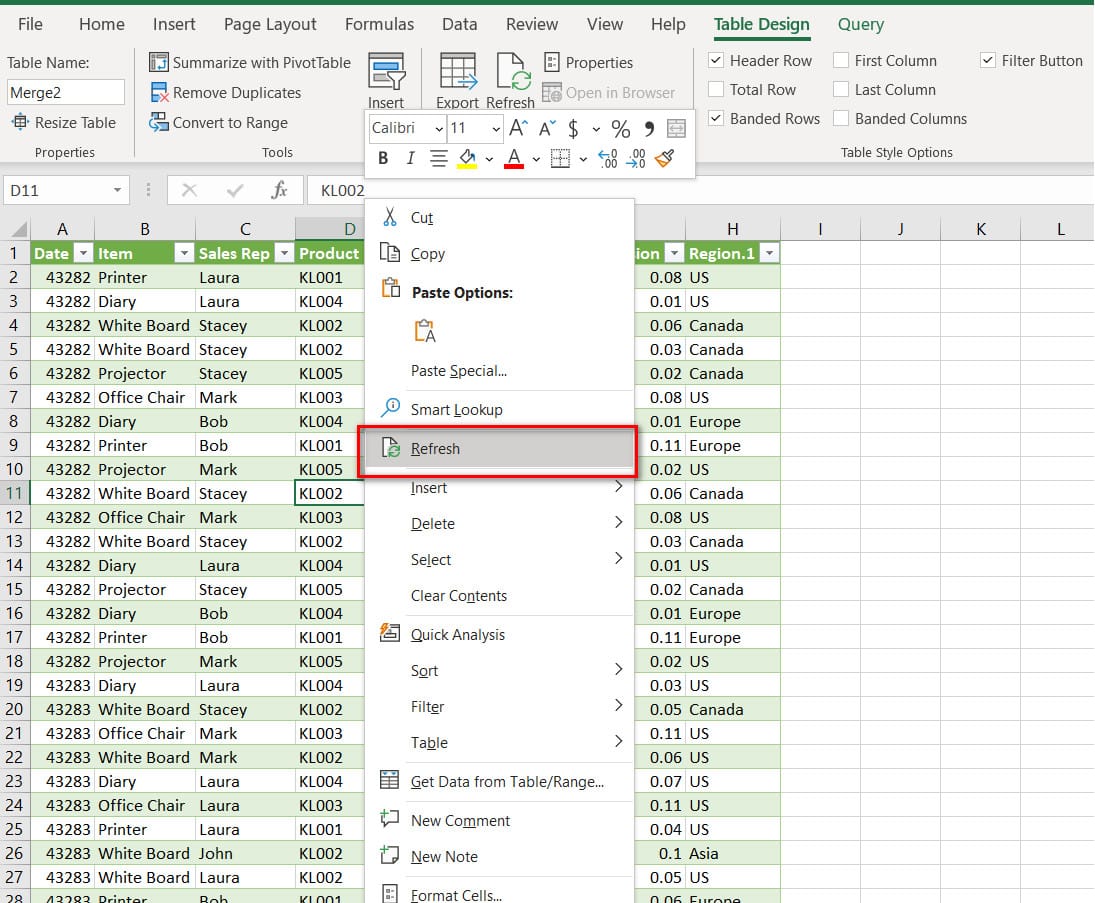
Task: Open the Calibri font name dropdown
Action: [x=438, y=129]
